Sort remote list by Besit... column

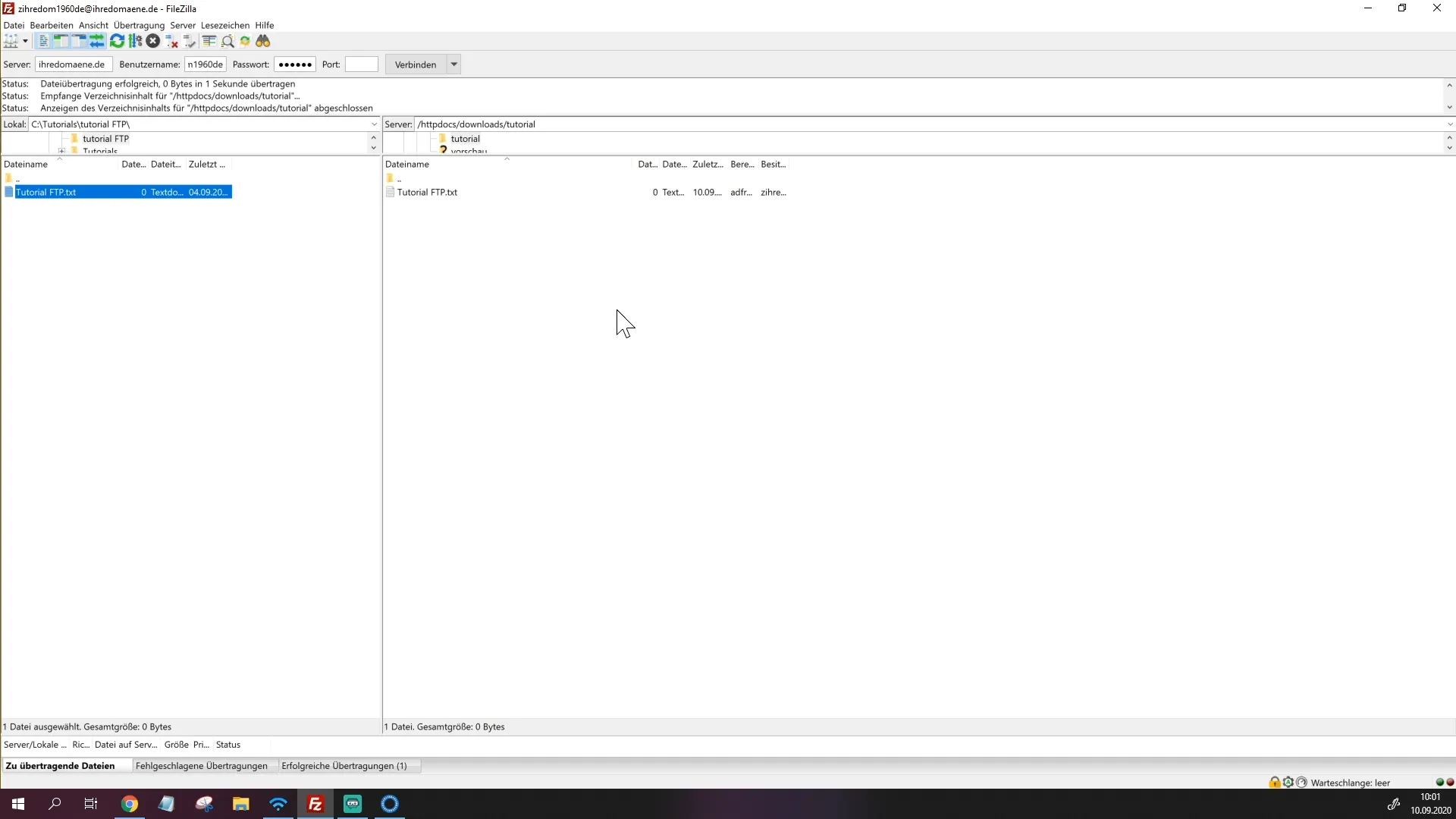pos(773,164)
